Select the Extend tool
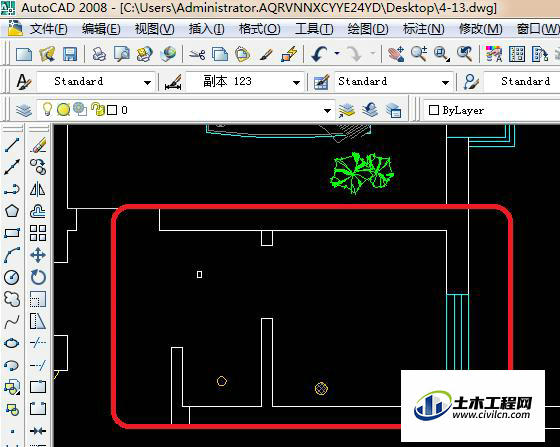 pos(38,366)
